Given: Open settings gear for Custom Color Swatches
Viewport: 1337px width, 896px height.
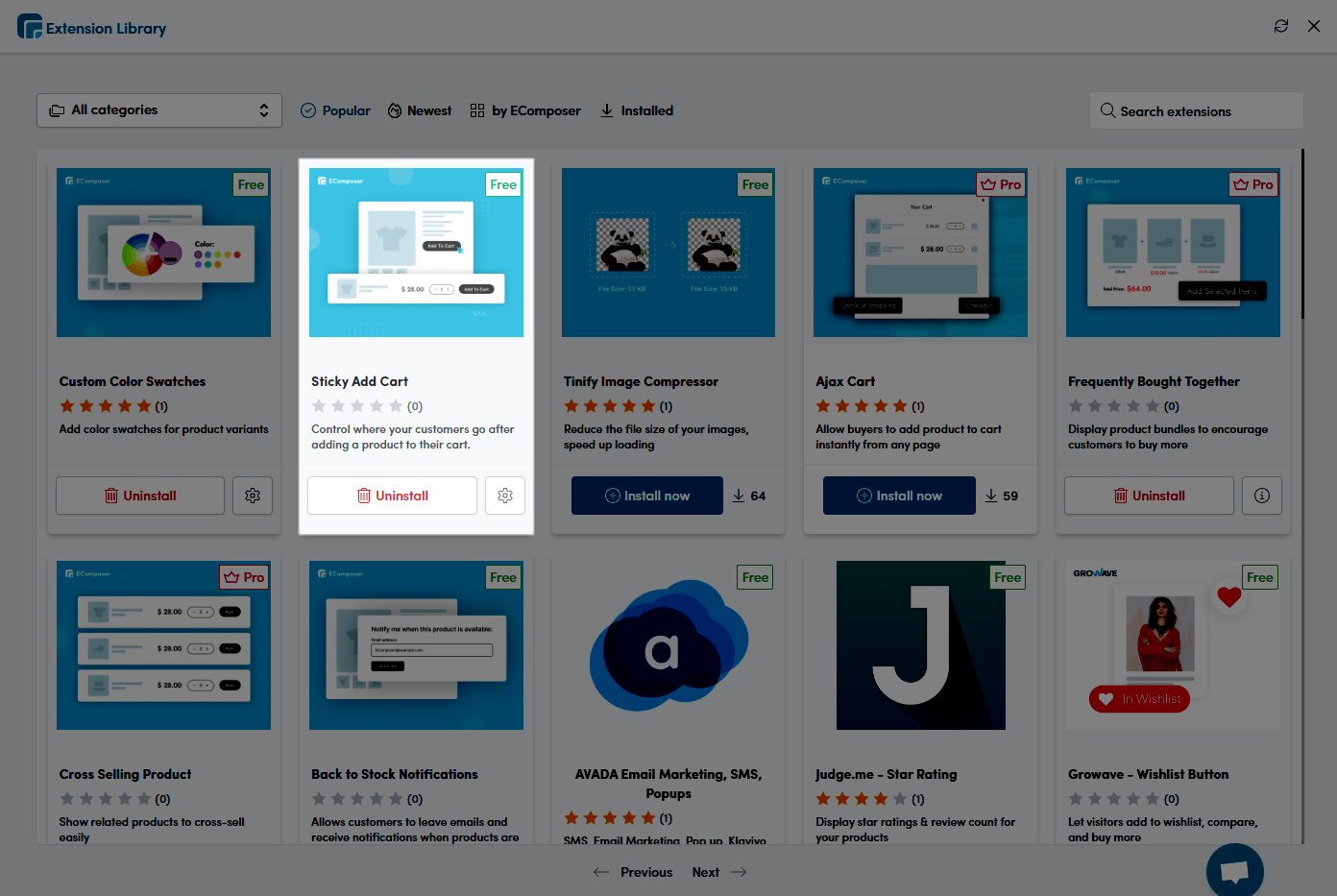Looking at the screenshot, I should 253,496.
